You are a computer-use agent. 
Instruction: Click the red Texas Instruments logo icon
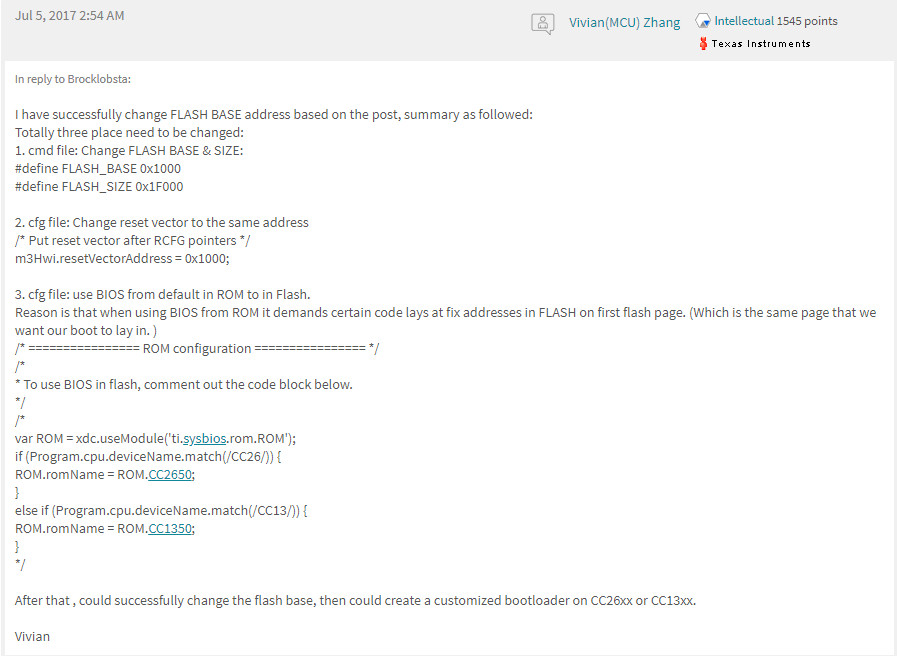703,43
